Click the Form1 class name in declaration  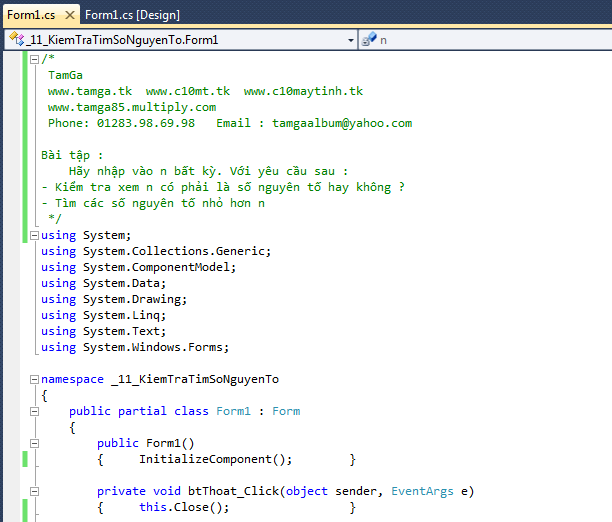(233, 412)
